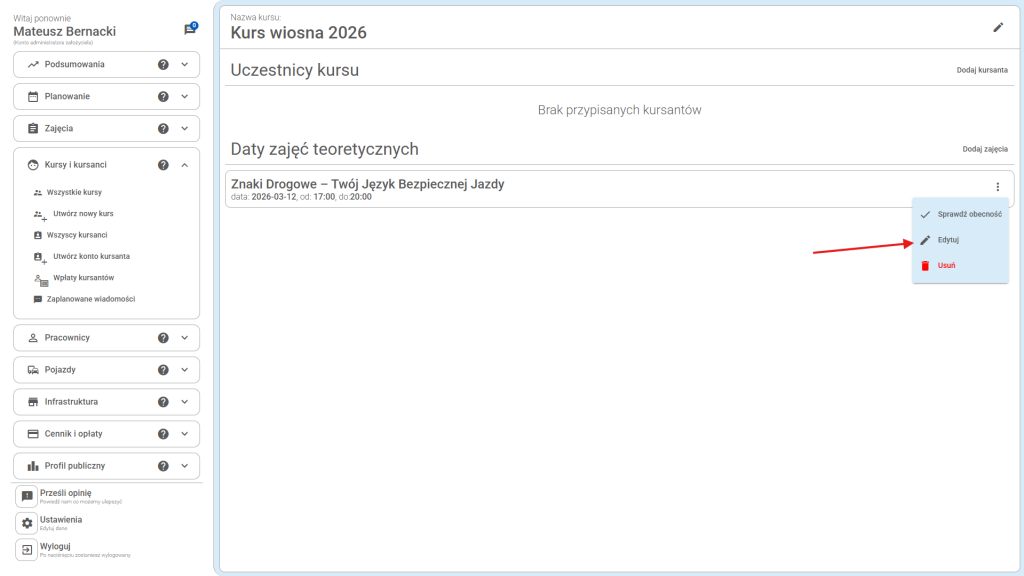
Task: Choose Usuń in the context menu
Action: 945,266
